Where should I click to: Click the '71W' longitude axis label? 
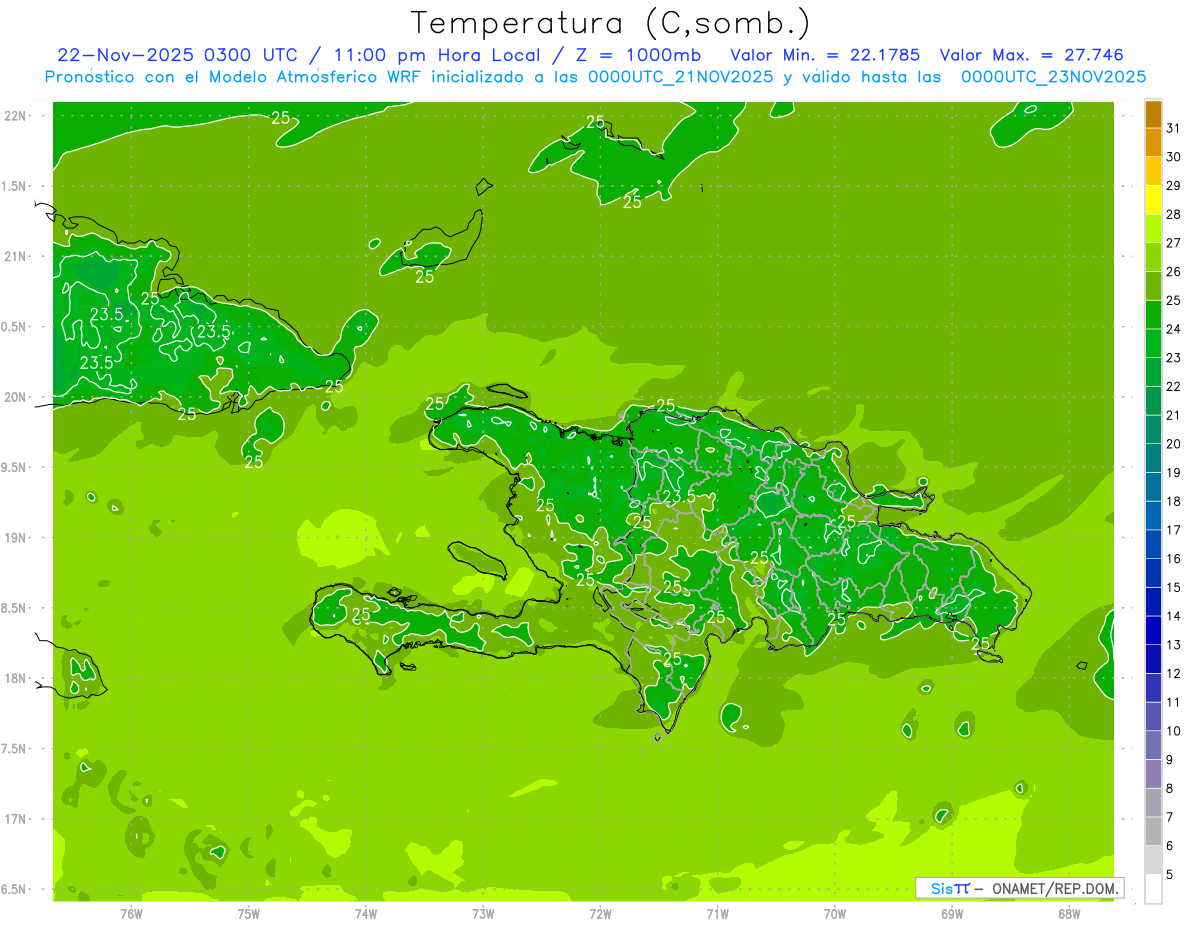(x=717, y=913)
